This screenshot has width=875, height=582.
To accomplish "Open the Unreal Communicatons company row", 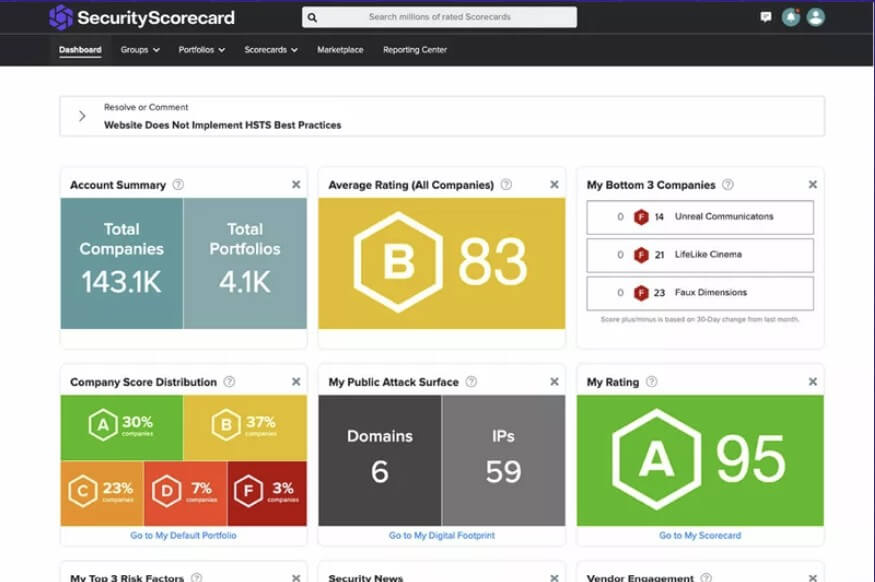I will point(700,217).
